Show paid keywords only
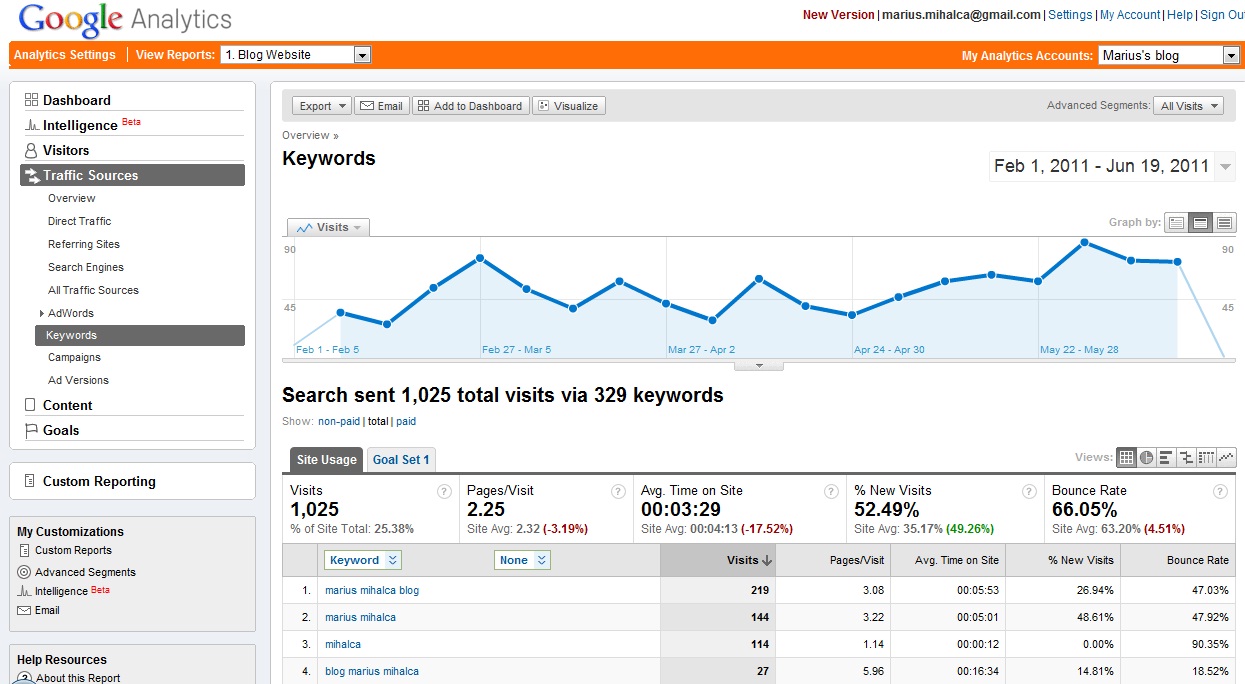The width and height of the screenshot is (1245, 684). tap(406, 422)
